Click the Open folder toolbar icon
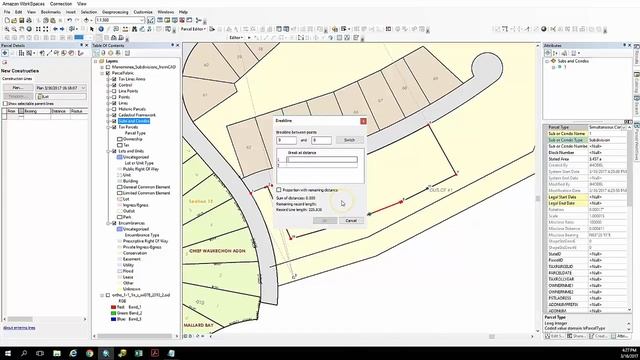The height and width of the screenshot is (360, 640). tap(14, 20)
